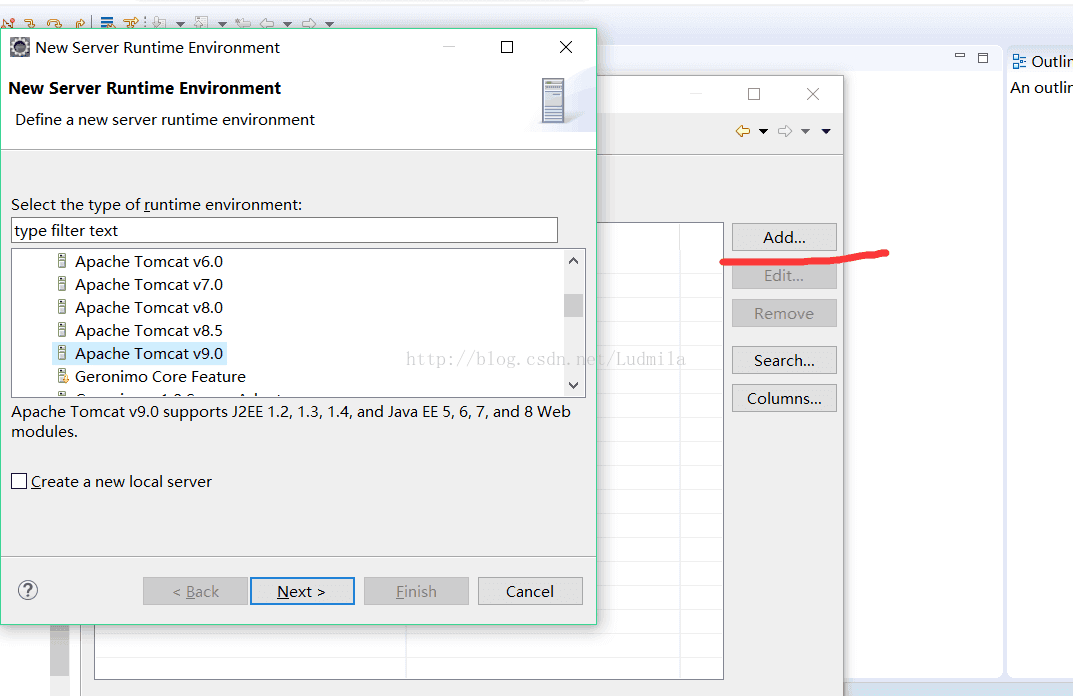
Task: Click Step Over icon in Eclipse toolbar
Action: [54, 24]
